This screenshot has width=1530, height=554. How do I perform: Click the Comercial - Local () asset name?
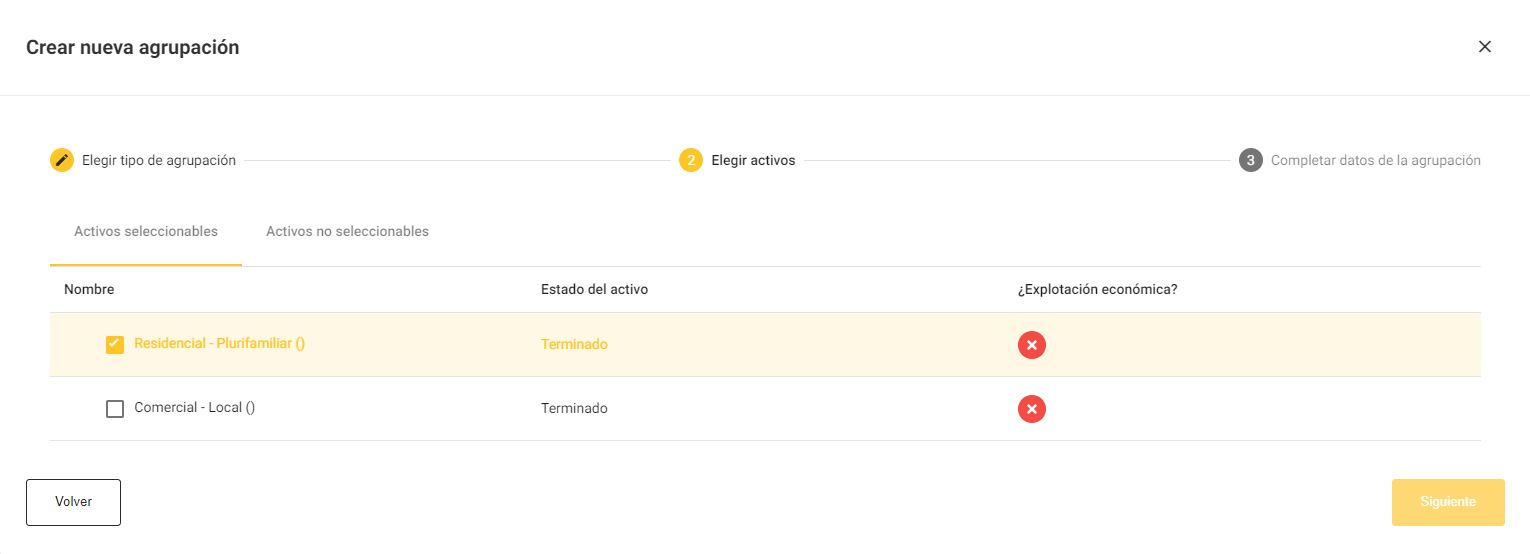[195, 408]
